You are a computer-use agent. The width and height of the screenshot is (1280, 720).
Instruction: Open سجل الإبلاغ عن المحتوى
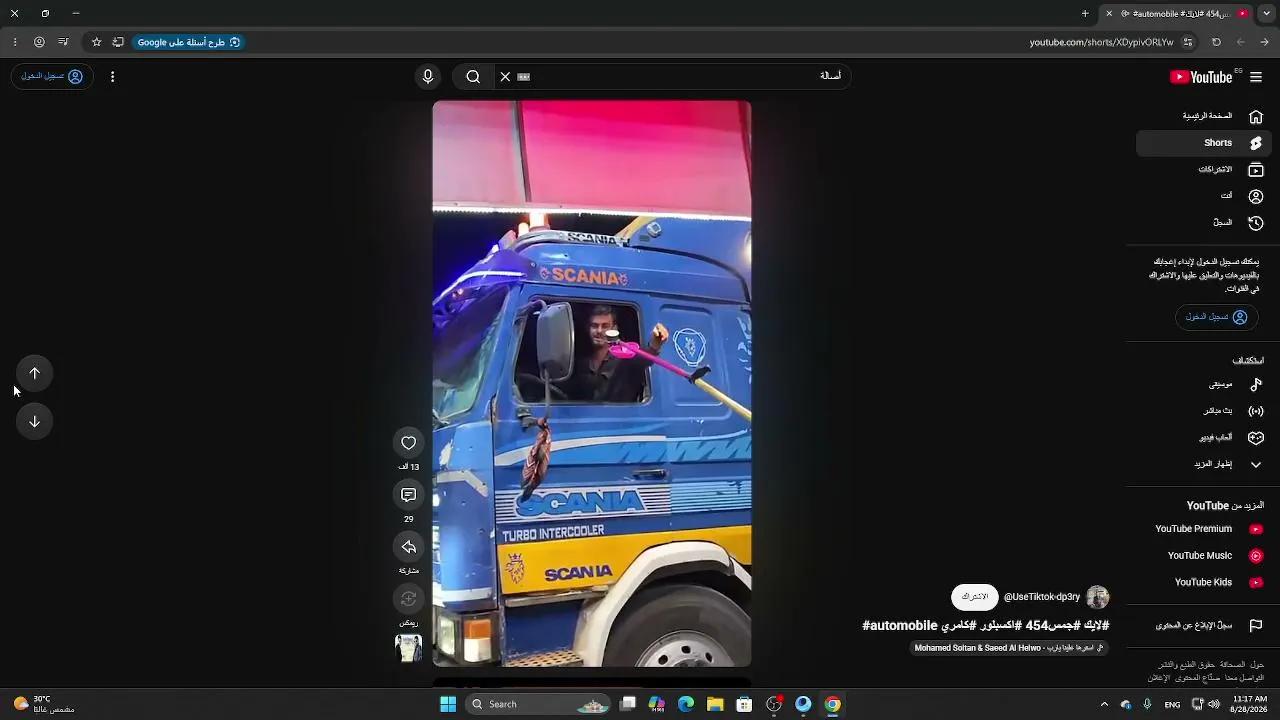tap(1204, 626)
